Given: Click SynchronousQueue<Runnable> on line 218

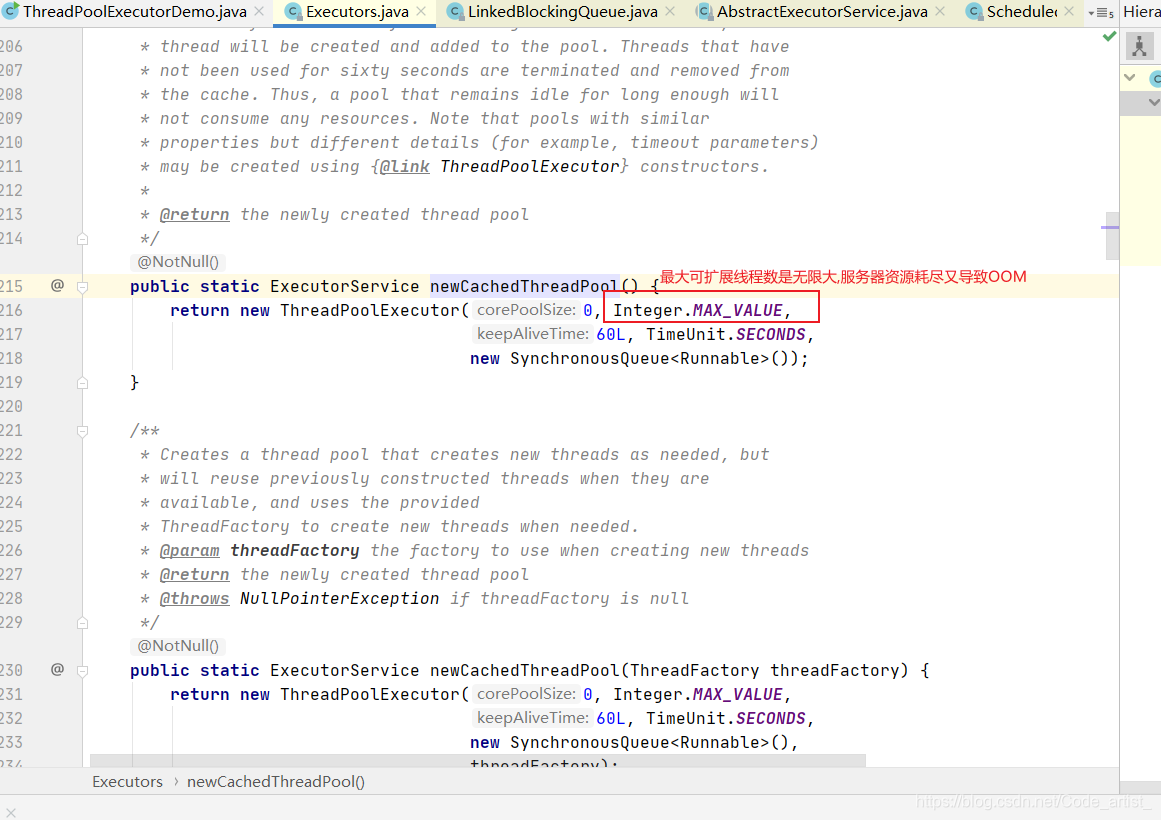Looking at the screenshot, I should 639,359.
